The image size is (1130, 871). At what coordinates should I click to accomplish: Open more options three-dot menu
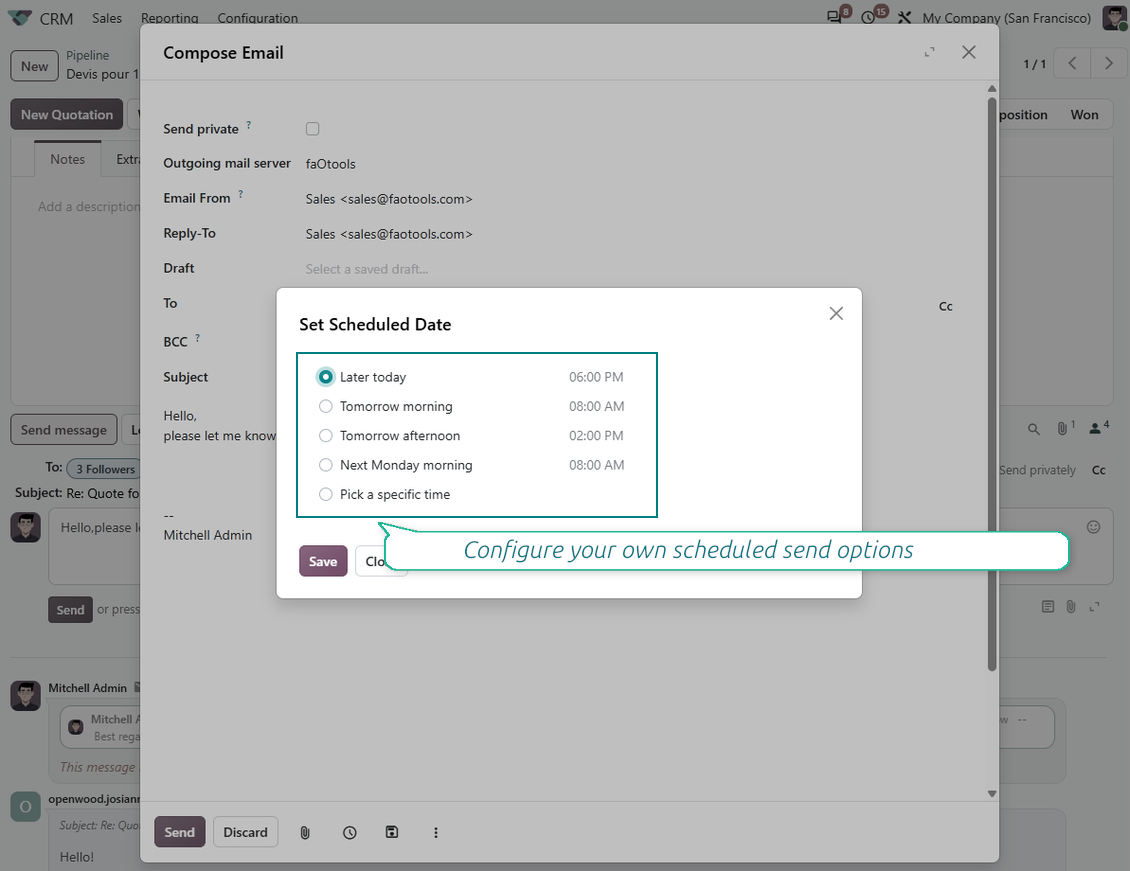pyautogui.click(x=435, y=833)
